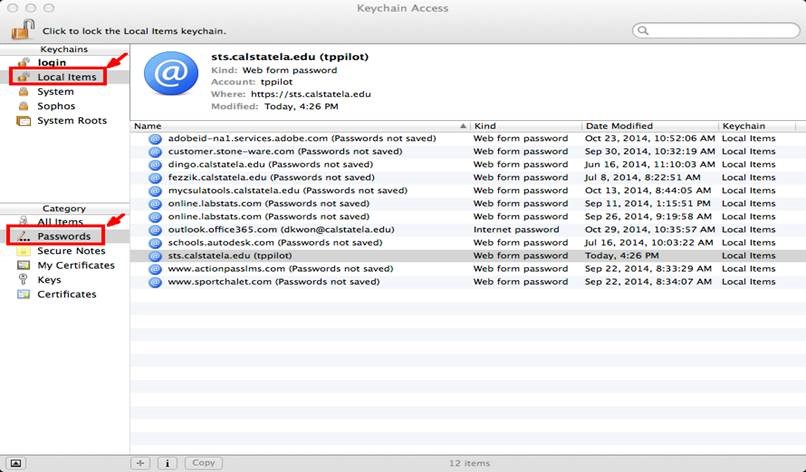Click @ icon beside www.sportchalet.com

(x=155, y=282)
